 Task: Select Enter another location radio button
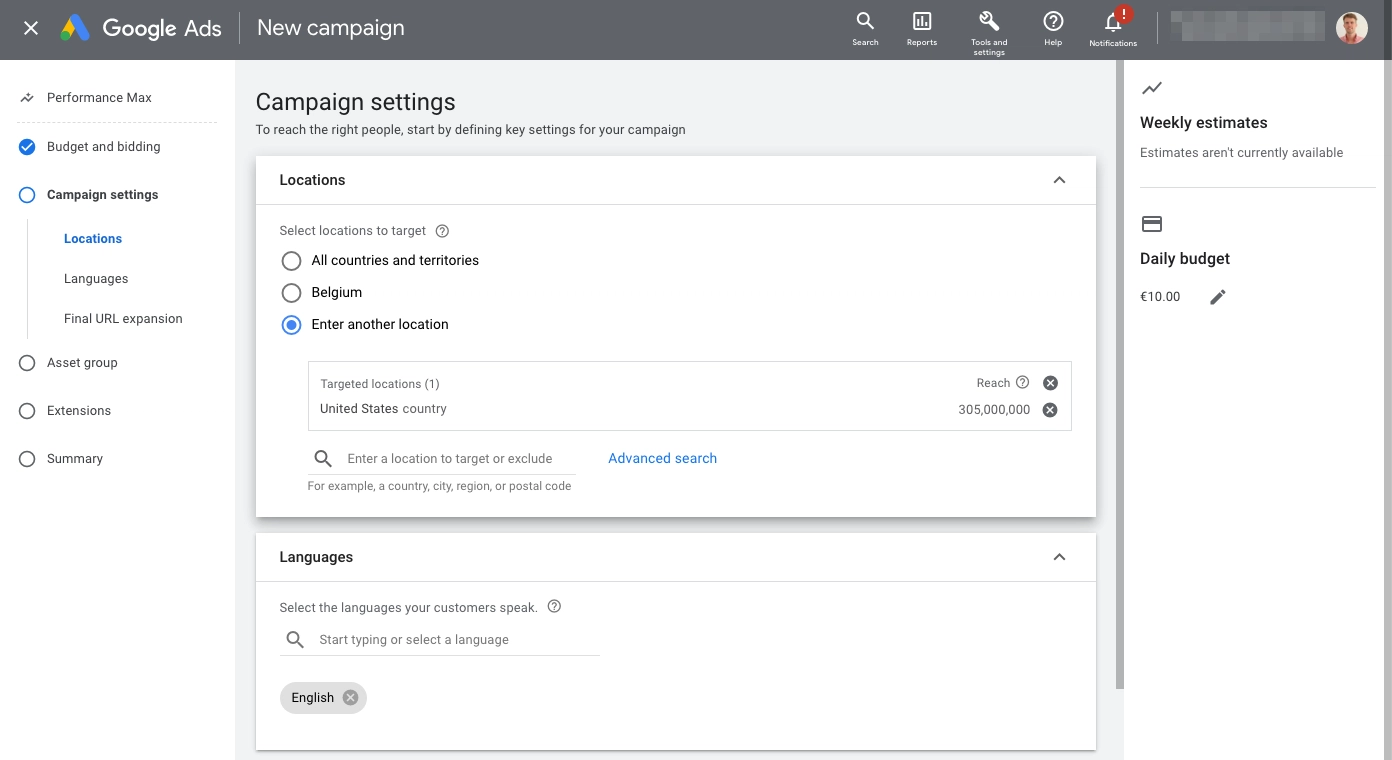(x=291, y=325)
